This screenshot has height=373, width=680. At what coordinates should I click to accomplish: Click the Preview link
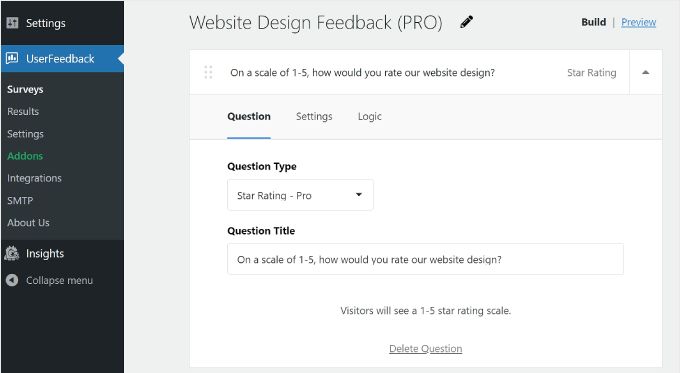[x=638, y=22]
